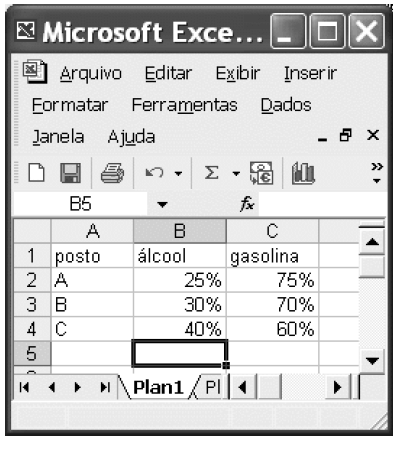Go to the last sheet tab button

[x=105, y=387]
